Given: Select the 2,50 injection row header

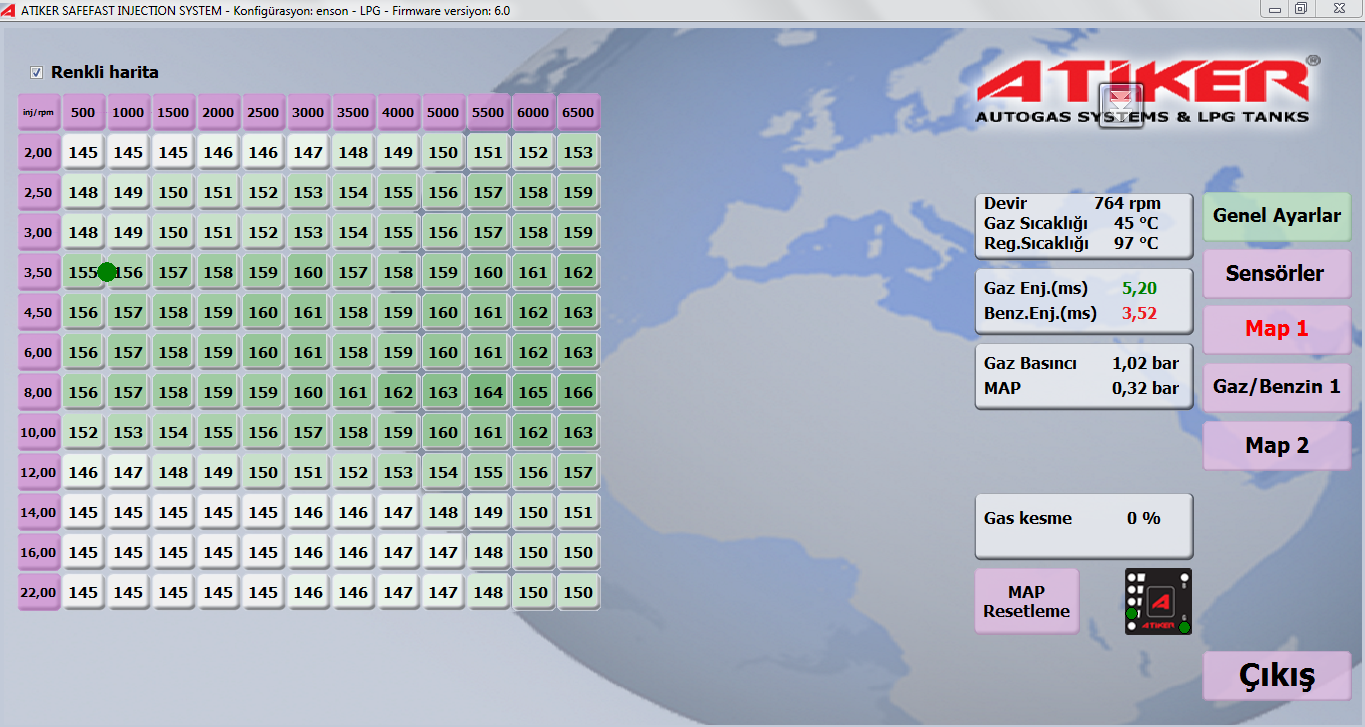Looking at the screenshot, I should (x=39, y=192).
